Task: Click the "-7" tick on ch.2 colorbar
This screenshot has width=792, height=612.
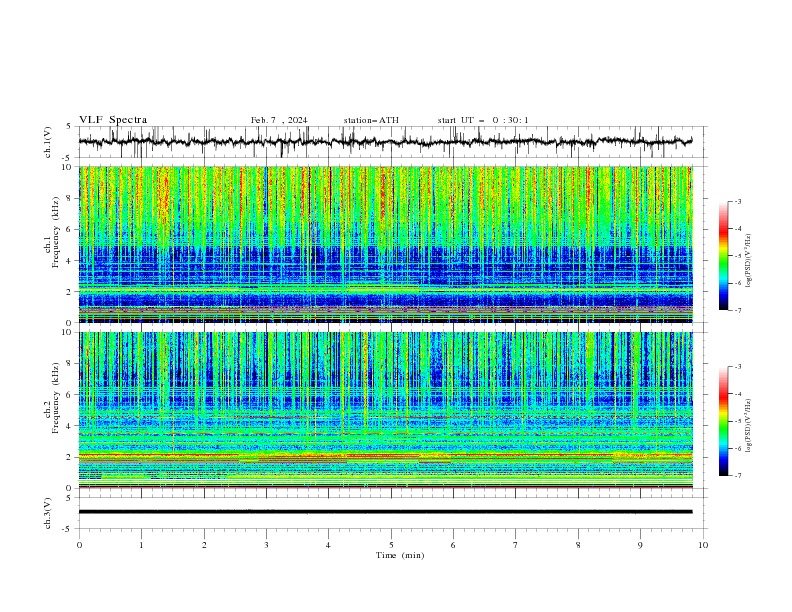Action: tap(738, 476)
